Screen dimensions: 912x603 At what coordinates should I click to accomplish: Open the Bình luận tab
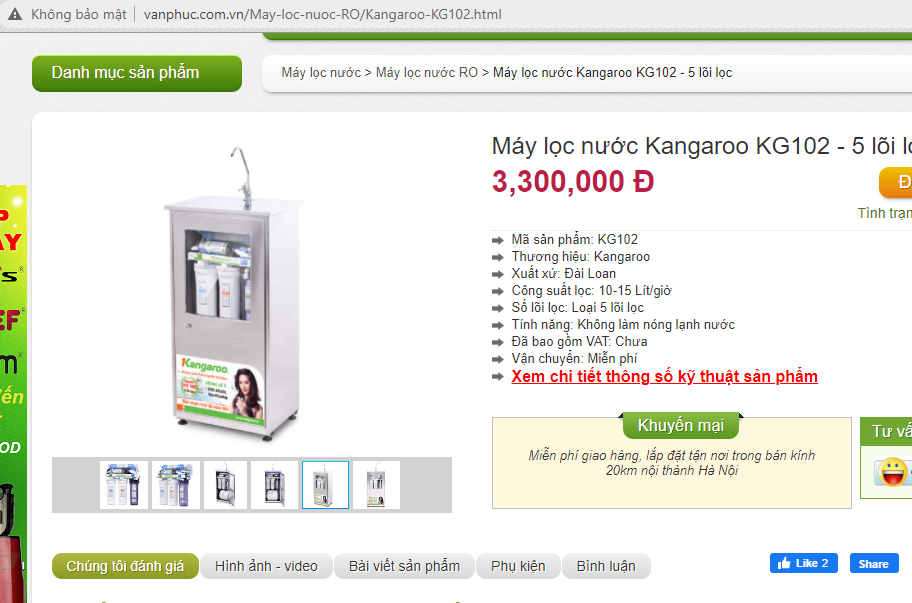point(606,566)
